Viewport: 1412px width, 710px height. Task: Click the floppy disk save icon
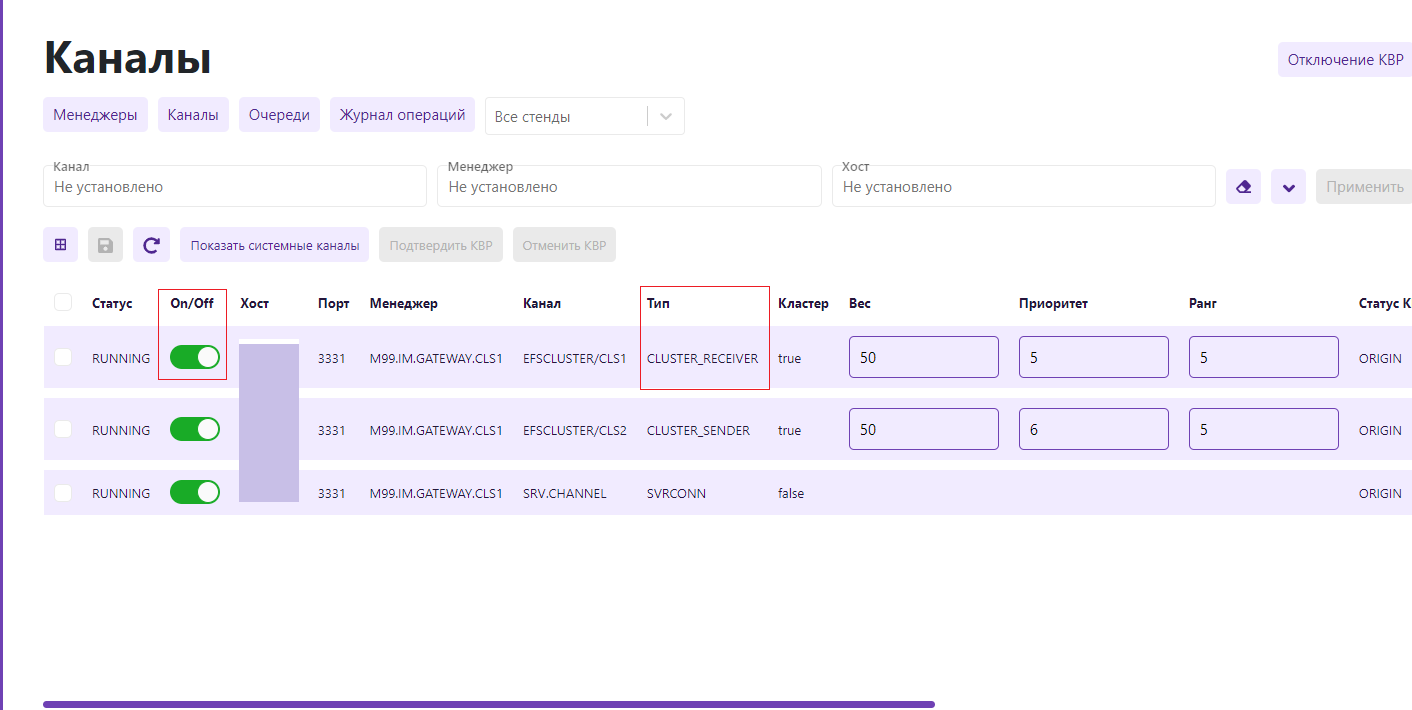click(x=105, y=245)
